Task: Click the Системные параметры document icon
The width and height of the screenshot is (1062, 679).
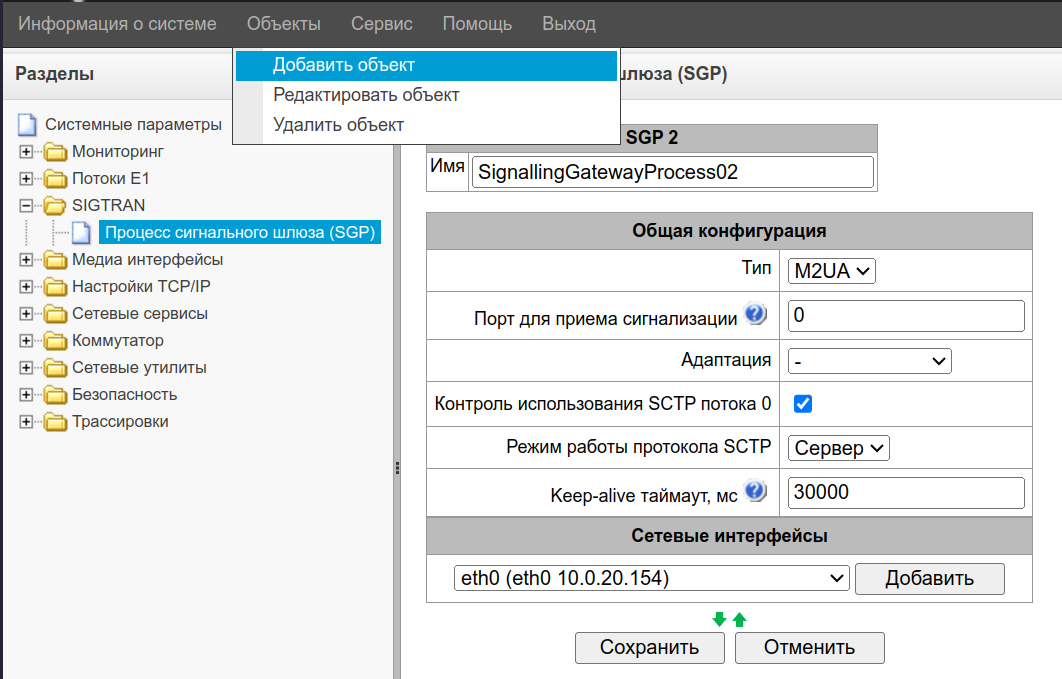Action: coord(27,125)
